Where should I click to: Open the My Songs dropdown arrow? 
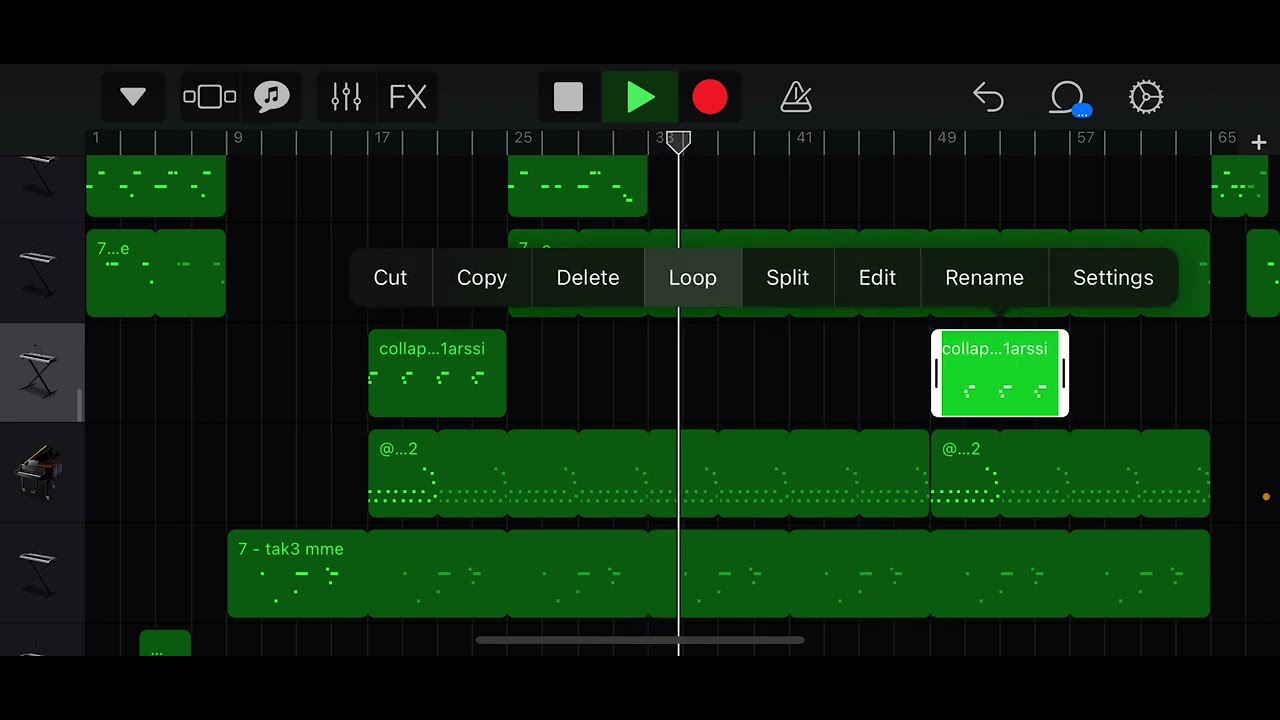(x=133, y=97)
